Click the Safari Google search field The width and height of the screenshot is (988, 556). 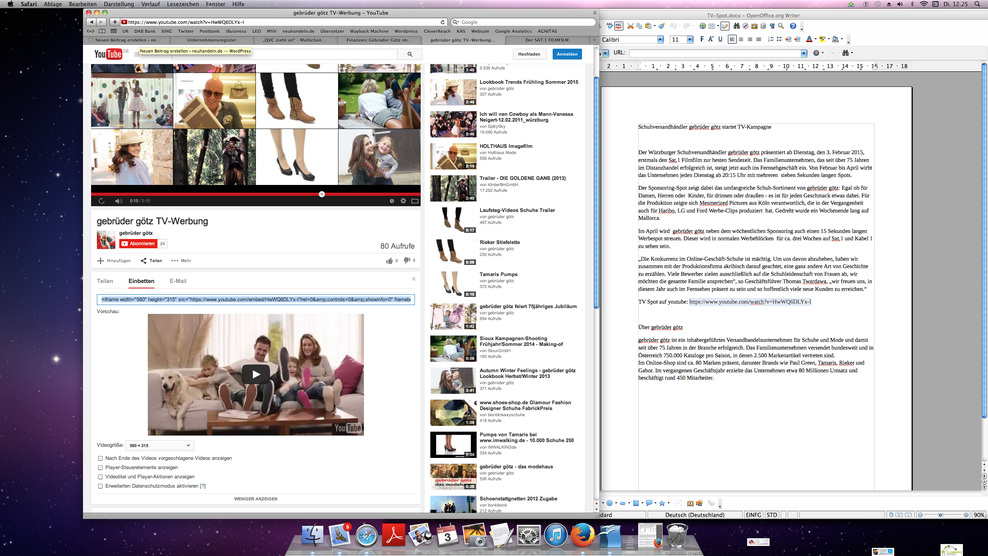point(523,22)
